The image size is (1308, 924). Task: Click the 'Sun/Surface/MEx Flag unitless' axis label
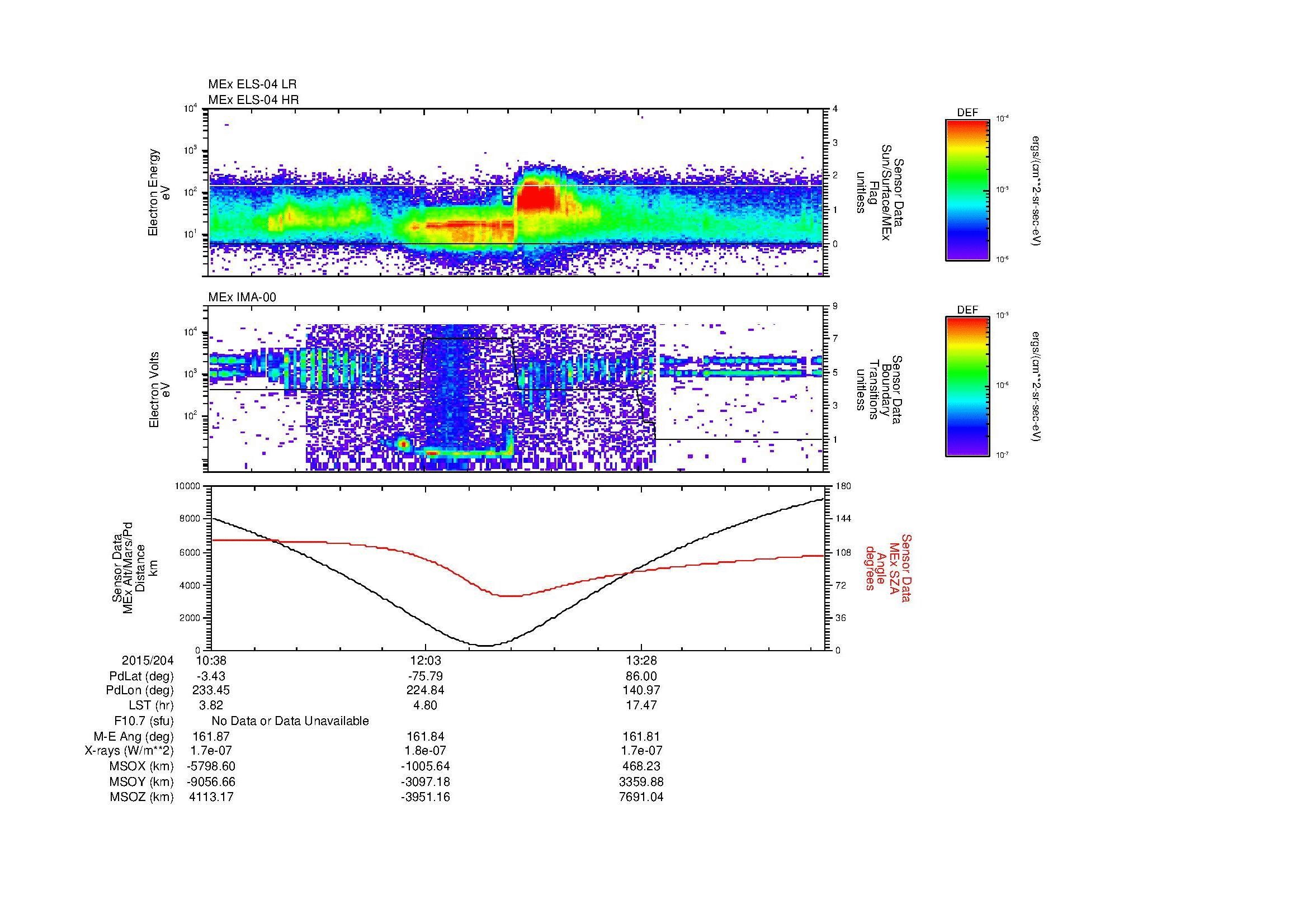tap(881, 192)
